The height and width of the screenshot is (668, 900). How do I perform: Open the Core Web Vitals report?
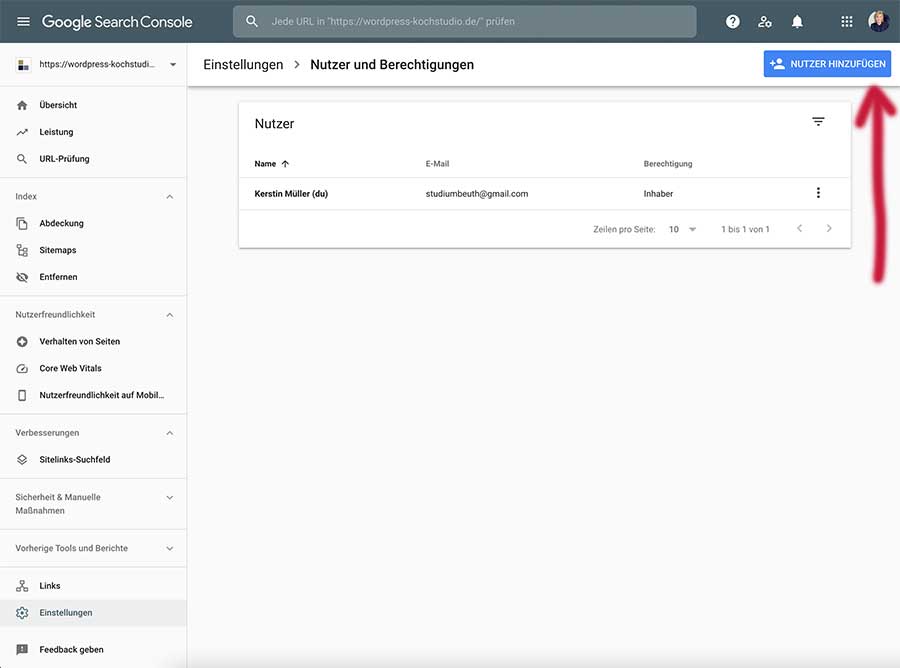[x=69, y=368]
